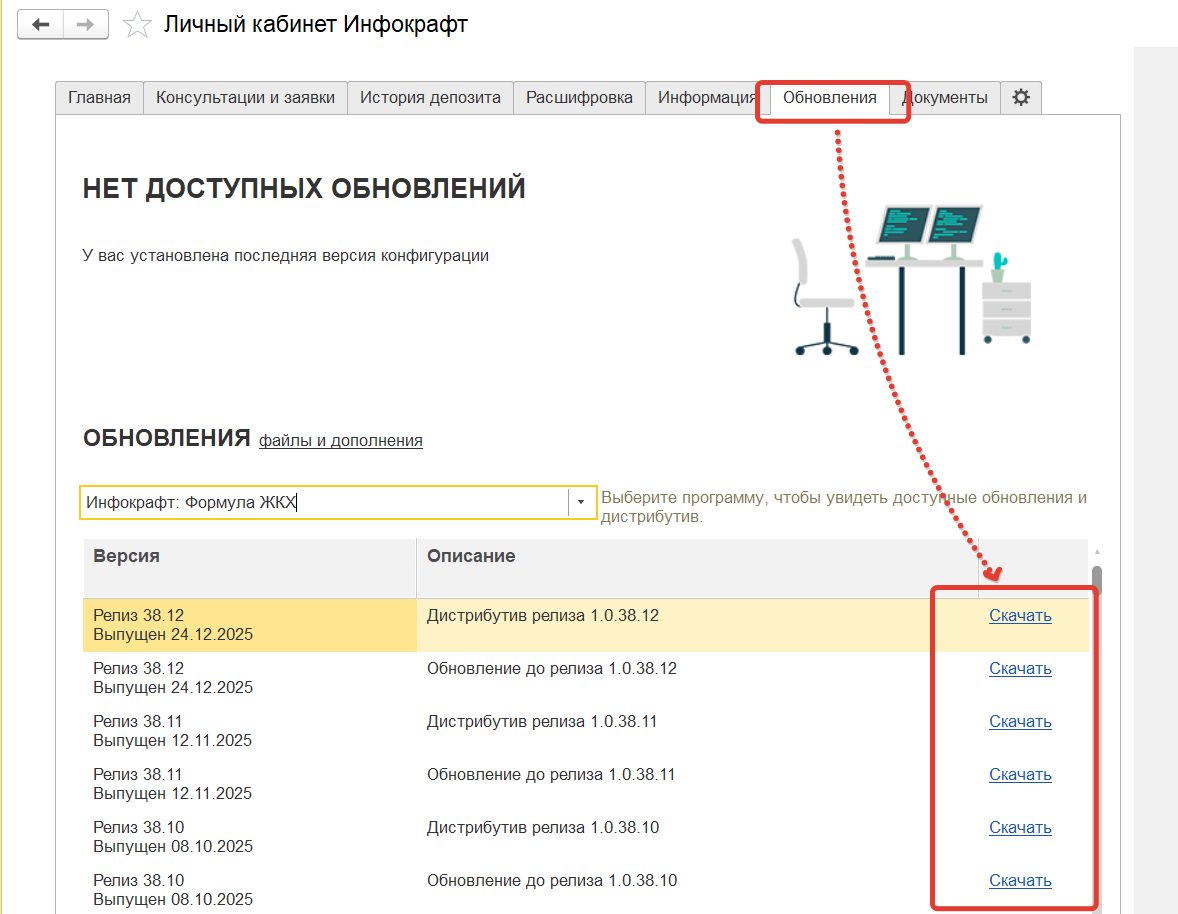
Task: Open the Документы tab
Action: pyautogui.click(x=947, y=98)
